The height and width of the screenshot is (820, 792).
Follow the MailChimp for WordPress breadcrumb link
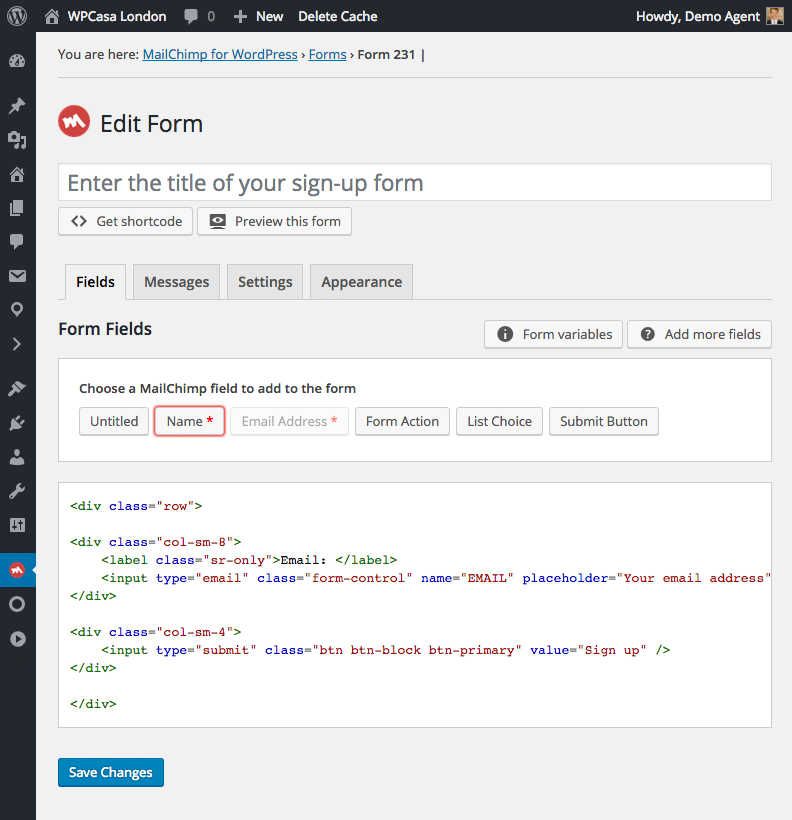tap(220, 55)
